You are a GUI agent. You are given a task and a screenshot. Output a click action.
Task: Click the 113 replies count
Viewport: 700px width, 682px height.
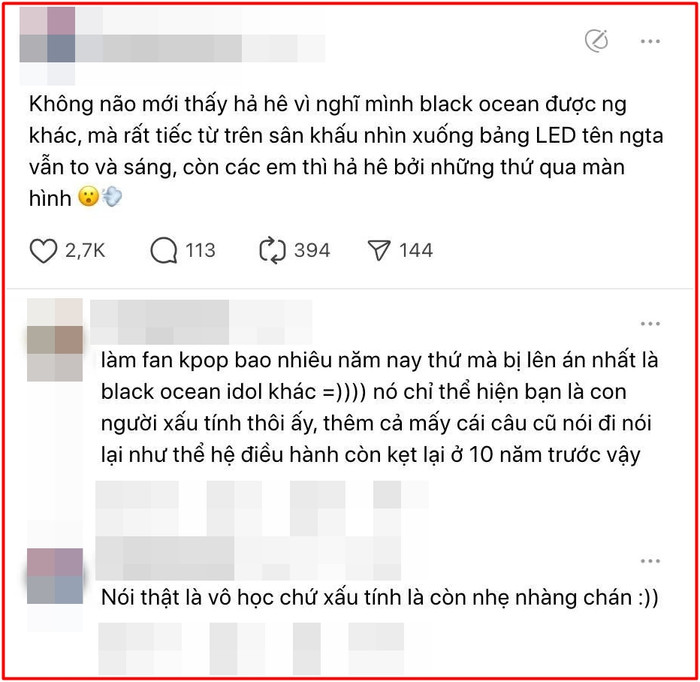[200, 250]
